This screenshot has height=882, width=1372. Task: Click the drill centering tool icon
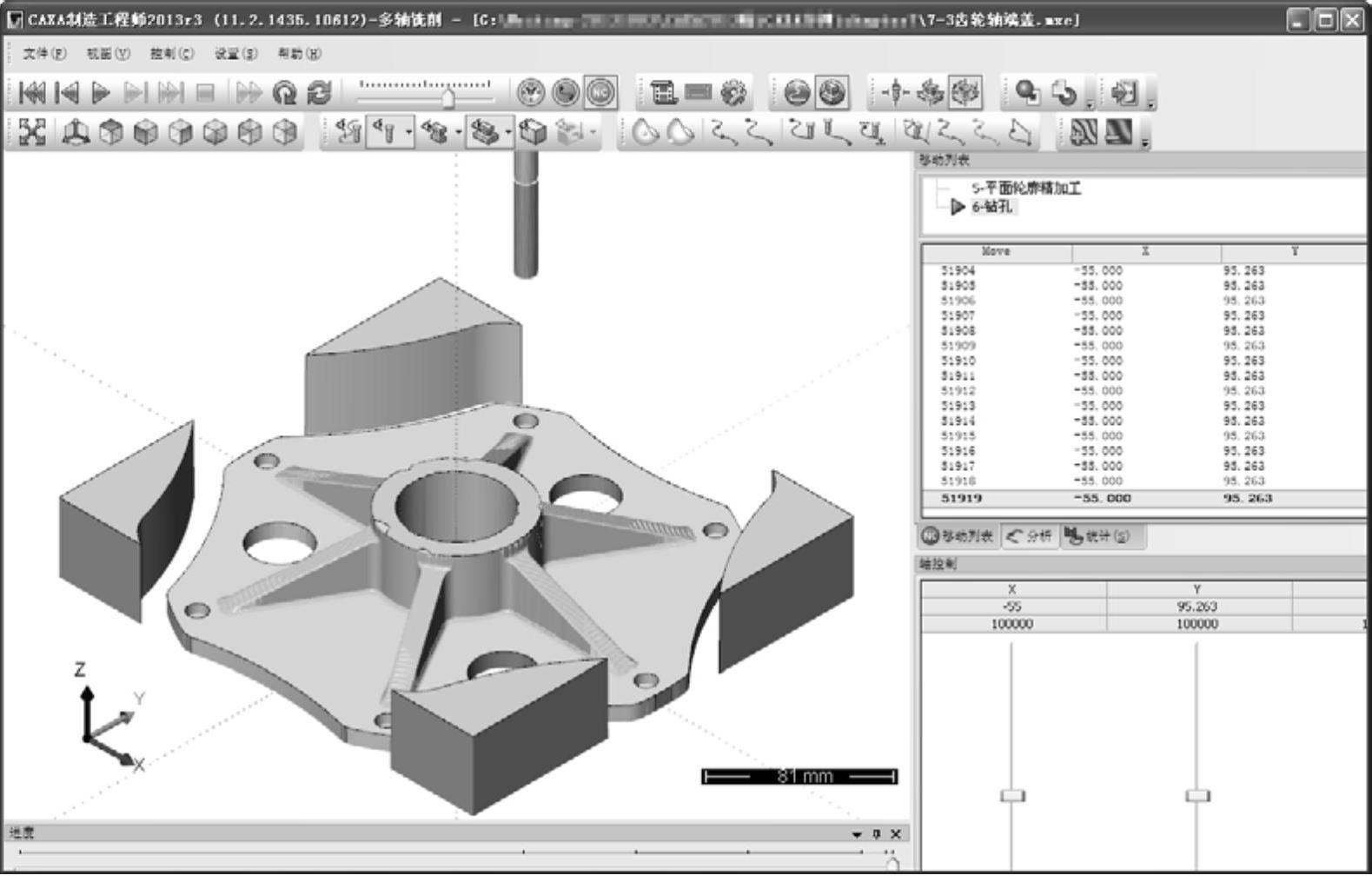[894, 92]
